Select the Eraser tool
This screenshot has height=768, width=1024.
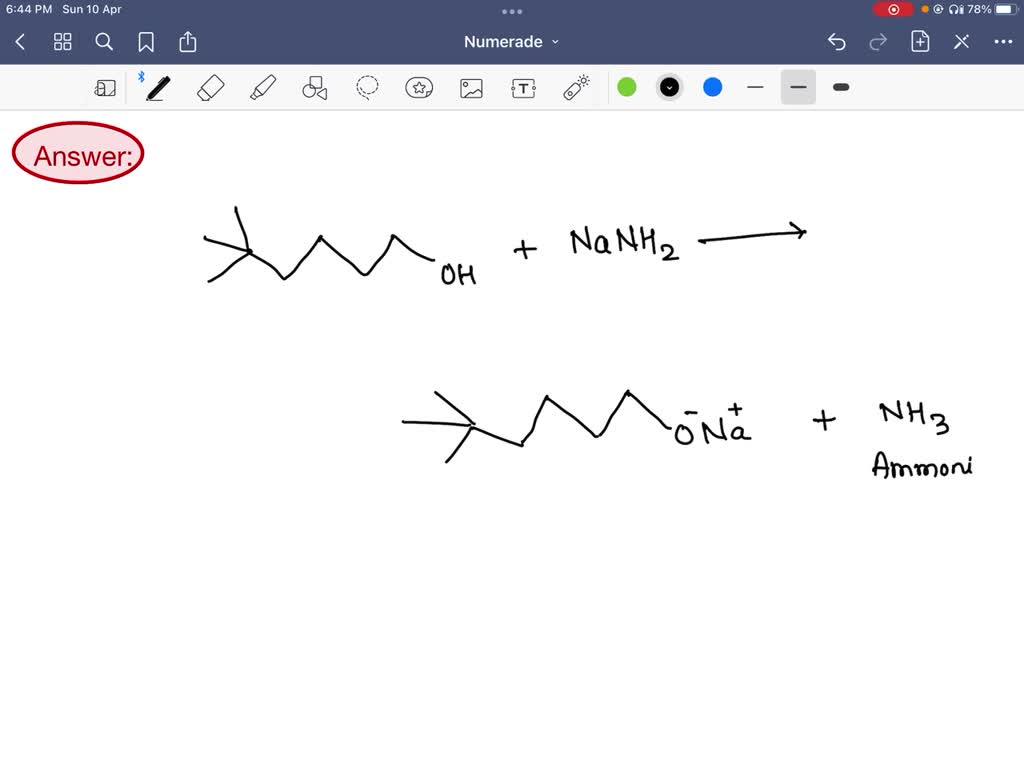pyautogui.click(x=210, y=87)
